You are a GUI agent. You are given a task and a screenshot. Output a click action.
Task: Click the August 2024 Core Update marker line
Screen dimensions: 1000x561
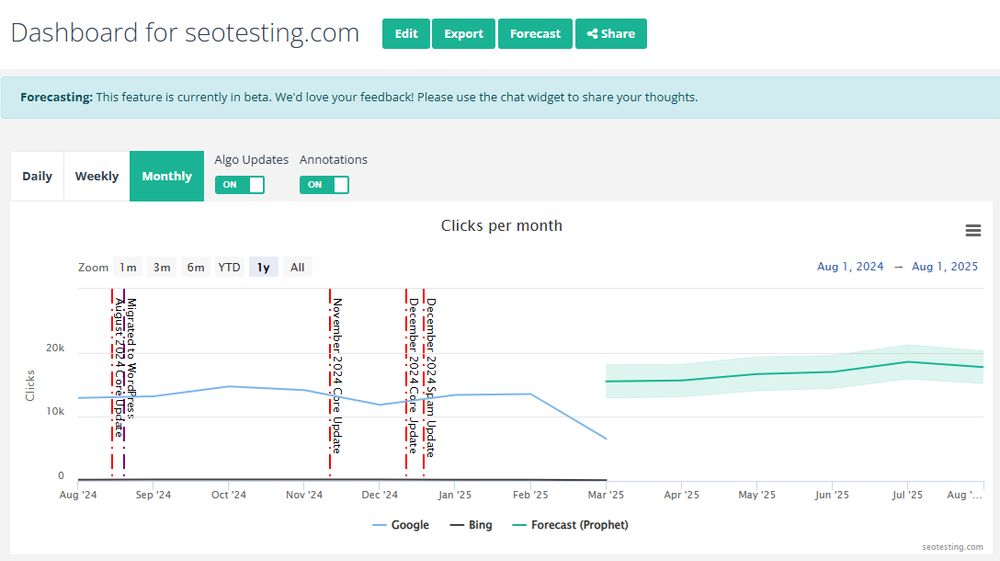112,382
